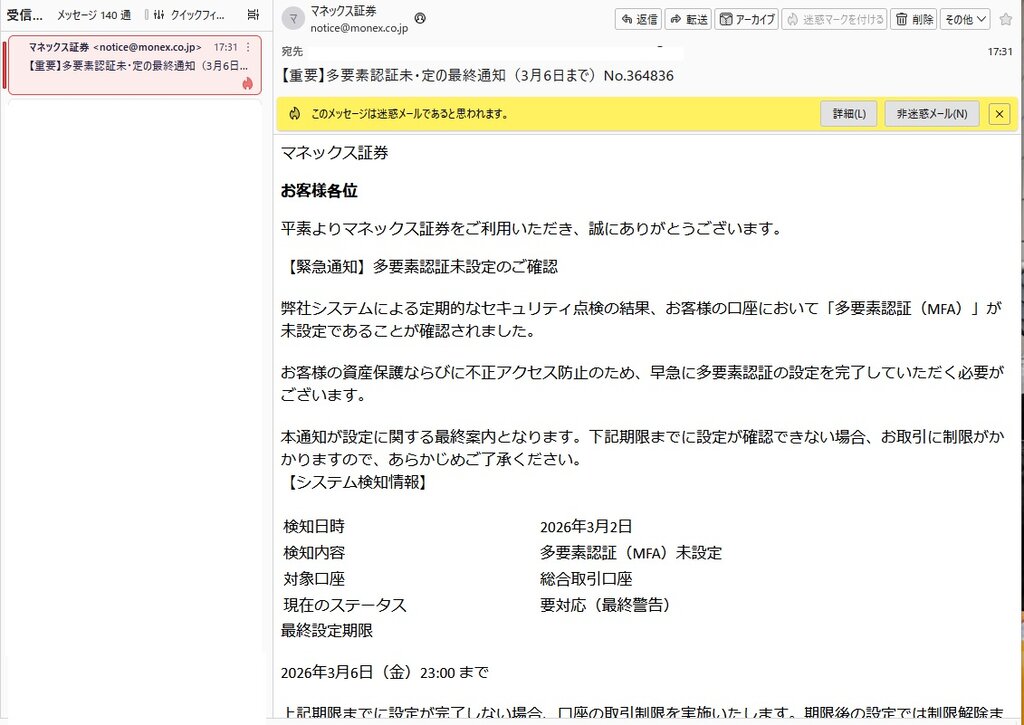Image resolution: width=1024 pixels, height=725 pixels.
Task: Click the value 2026年3月2日
Action: click(x=586, y=526)
